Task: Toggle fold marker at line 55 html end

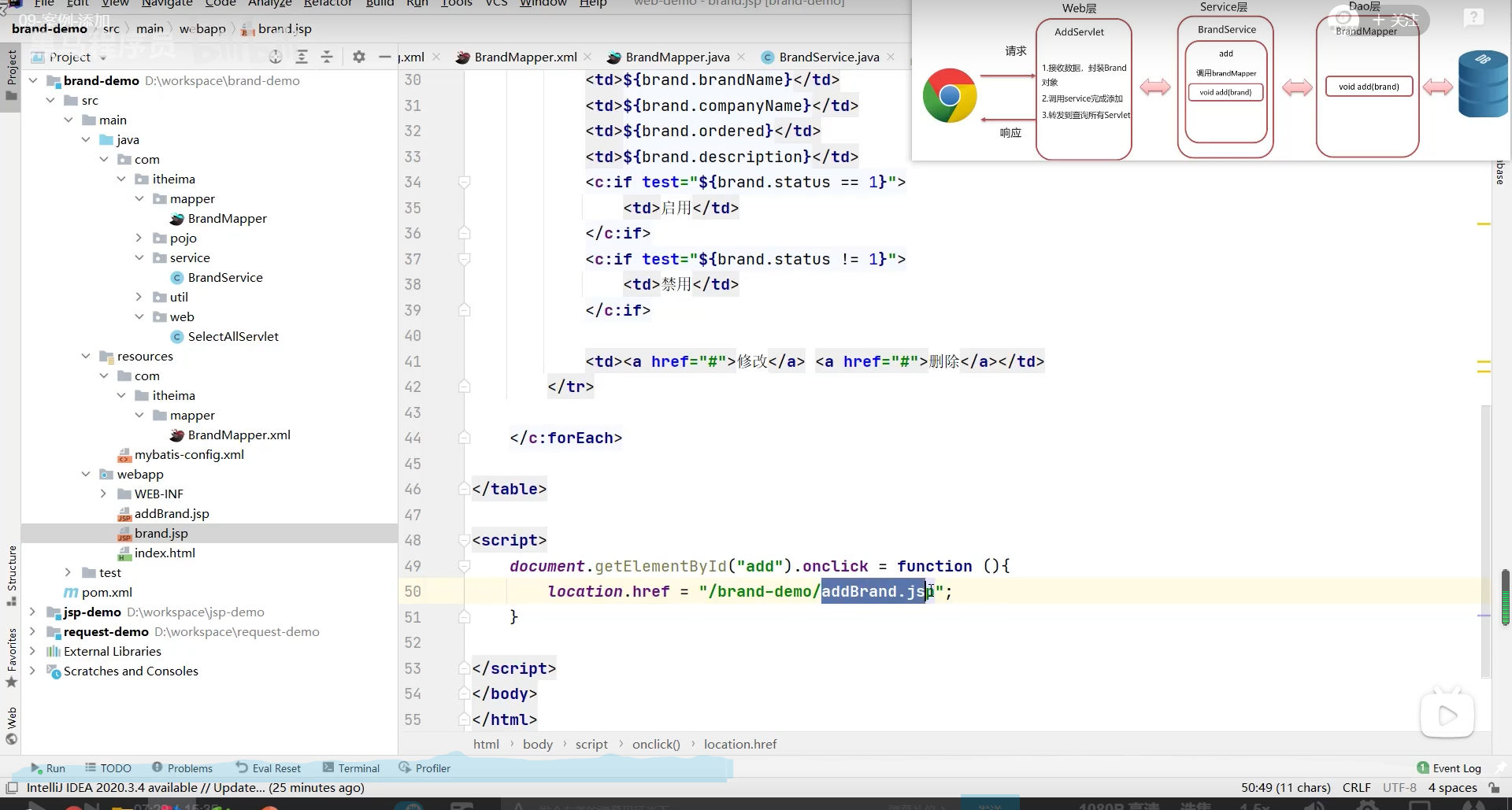Action: [x=465, y=719]
